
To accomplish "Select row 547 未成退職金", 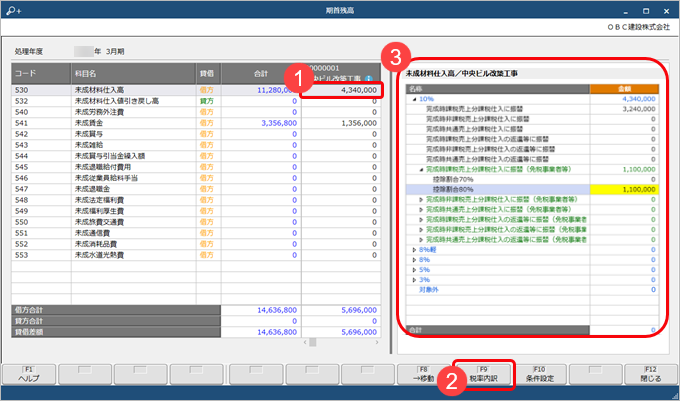I will coord(196,189).
